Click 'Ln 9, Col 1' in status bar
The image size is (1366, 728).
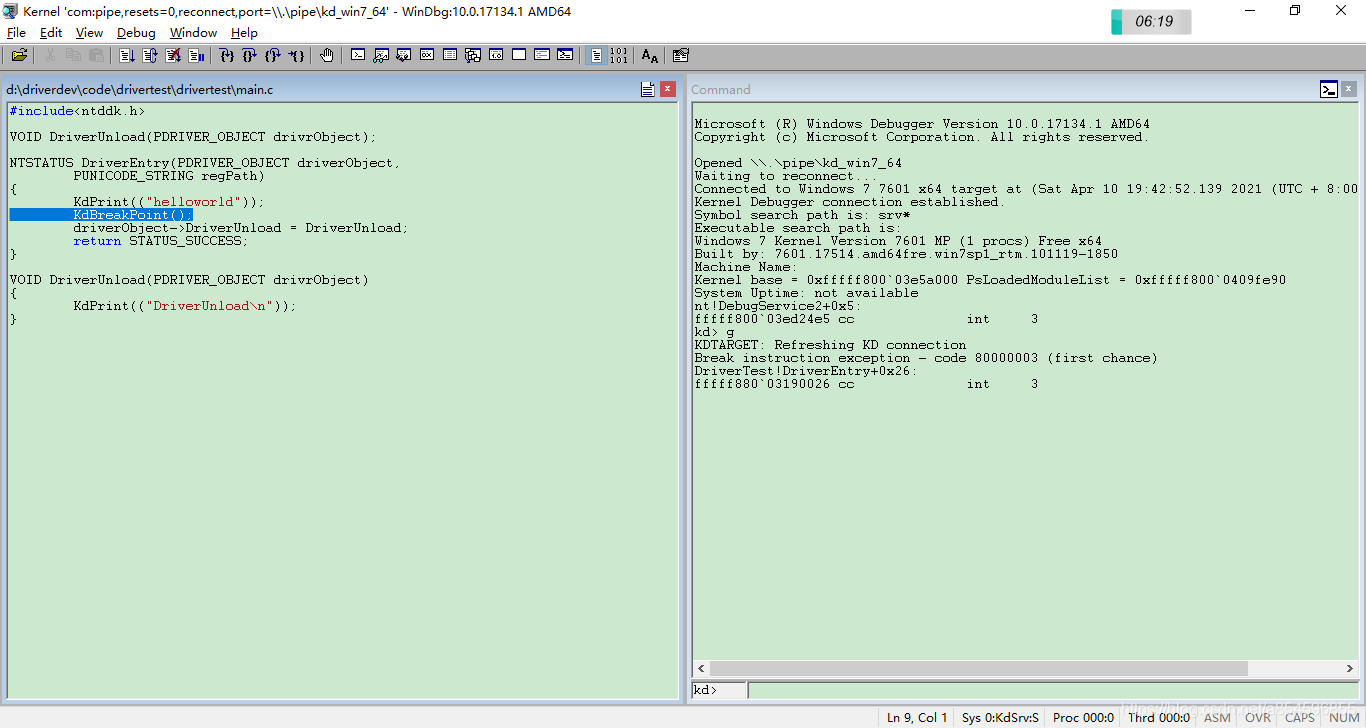tap(917, 718)
